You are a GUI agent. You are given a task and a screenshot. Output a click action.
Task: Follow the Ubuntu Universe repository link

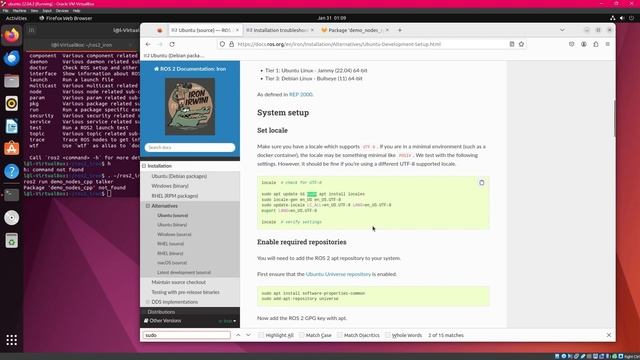(338, 274)
